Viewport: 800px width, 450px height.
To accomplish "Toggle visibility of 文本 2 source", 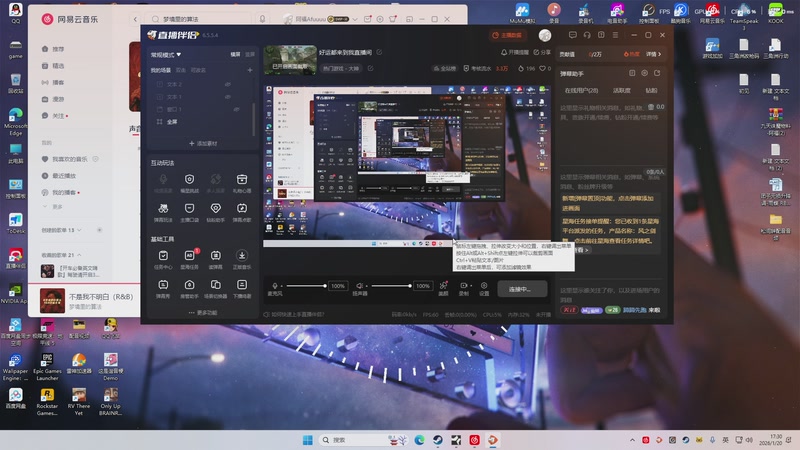I will pos(228,84).
